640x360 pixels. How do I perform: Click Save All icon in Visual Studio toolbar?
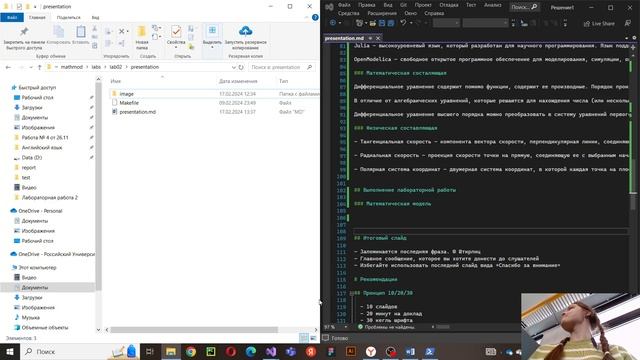point(391,23)
